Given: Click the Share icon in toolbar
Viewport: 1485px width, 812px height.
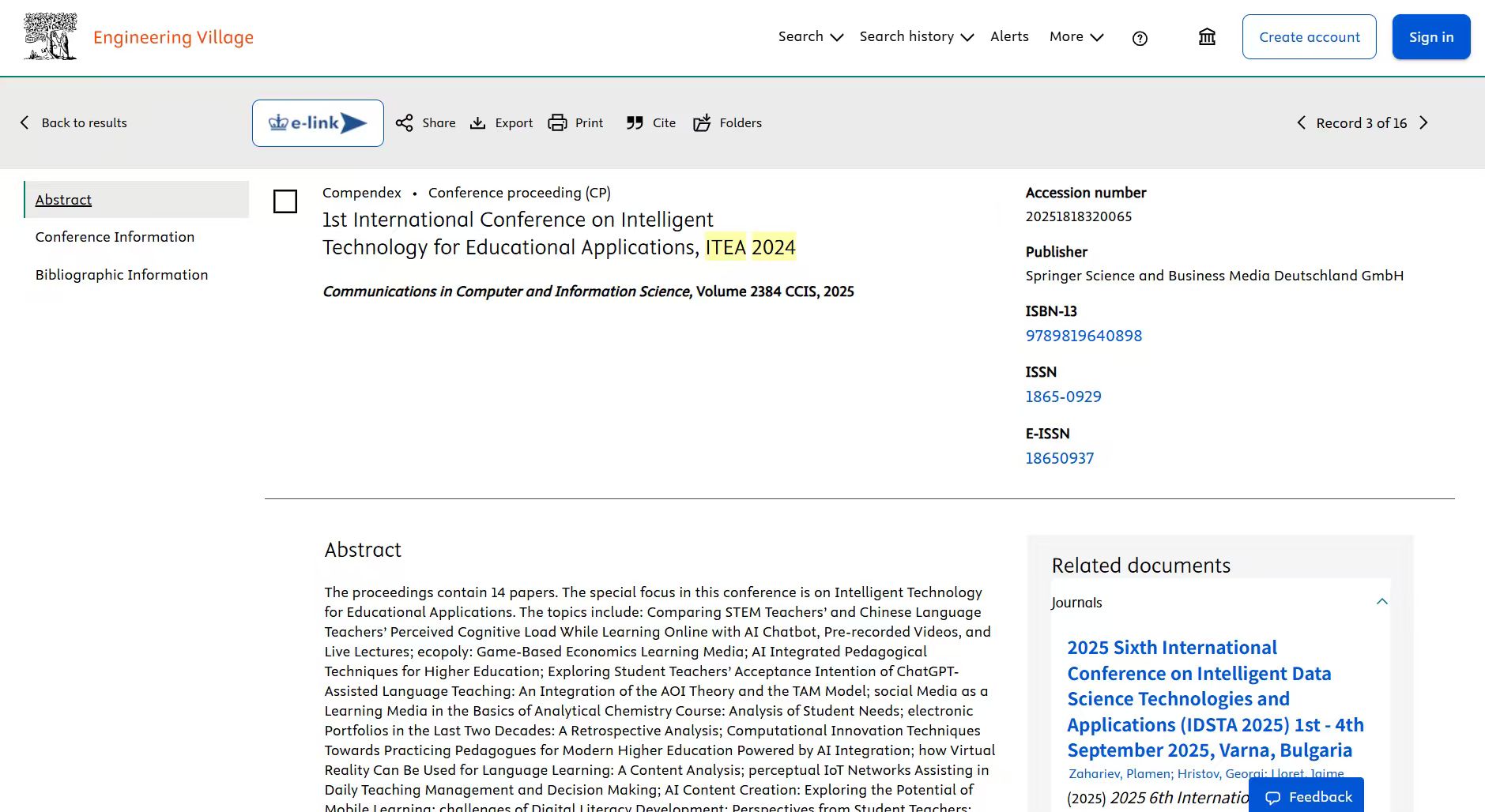Looking at the screenshot, I should [405, 123].
